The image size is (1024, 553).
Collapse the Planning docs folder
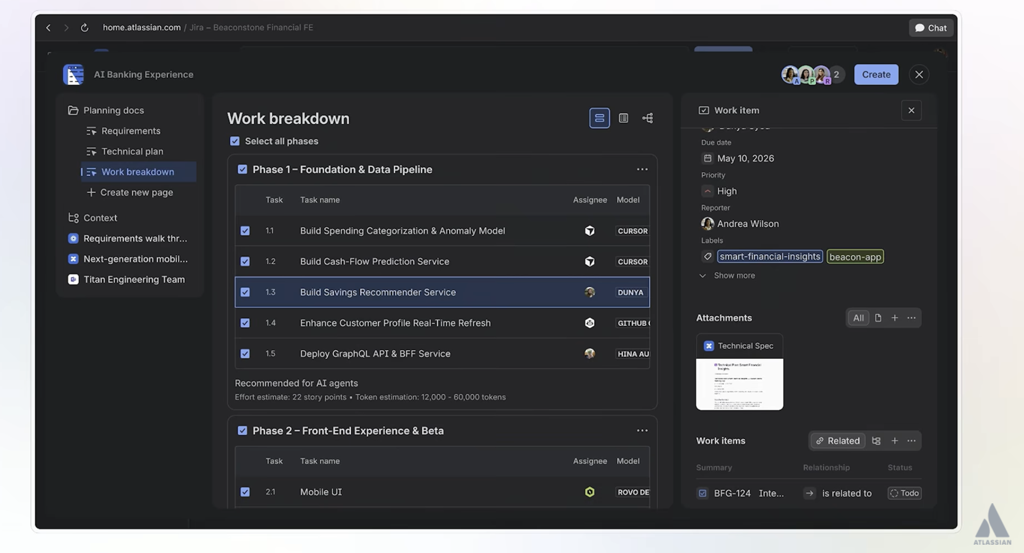106,110
